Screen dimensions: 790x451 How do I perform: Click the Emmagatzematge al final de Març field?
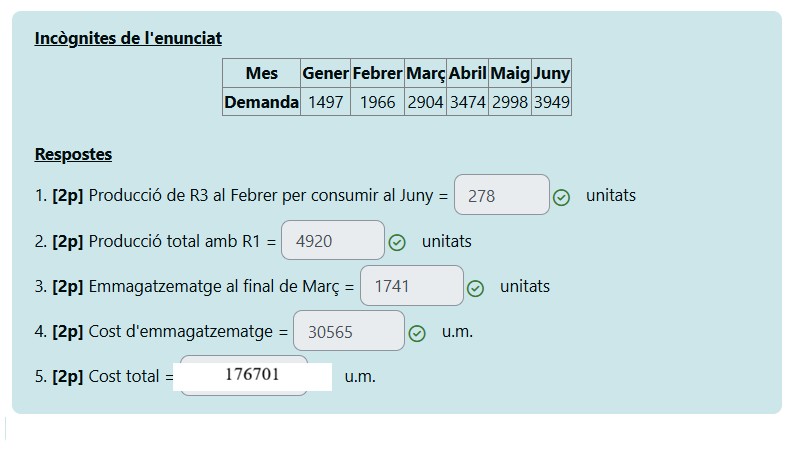coord(411,286)
